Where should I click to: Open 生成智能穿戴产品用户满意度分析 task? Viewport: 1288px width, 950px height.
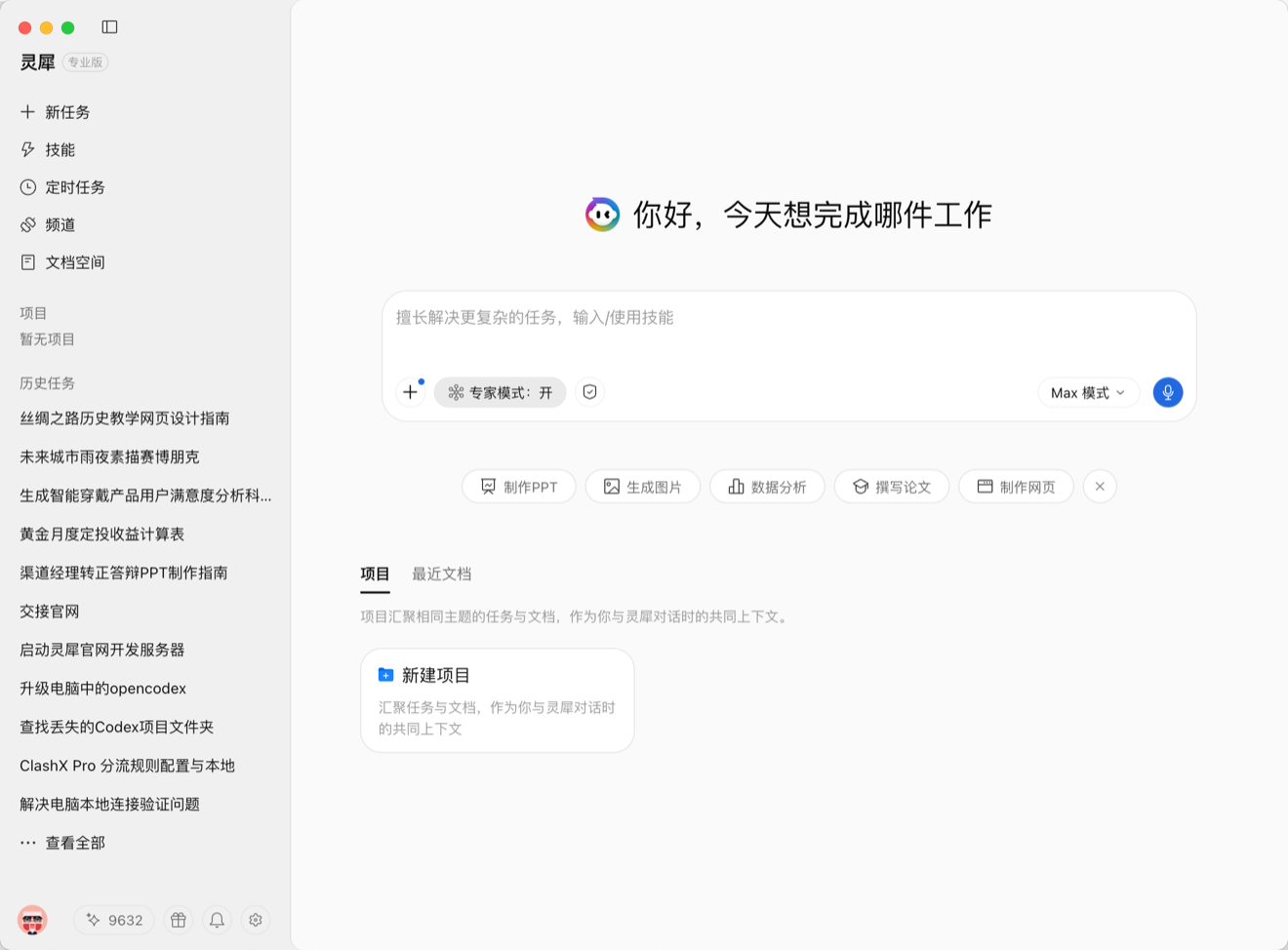pyautogui.click(x=145, y=495)
